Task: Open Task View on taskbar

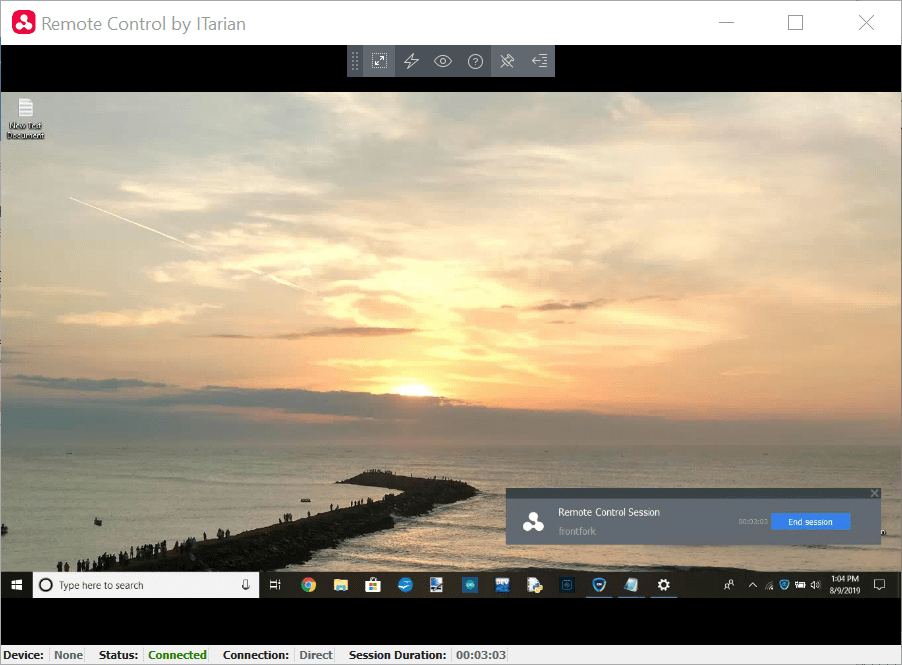Action: click(x=276, y=585)
